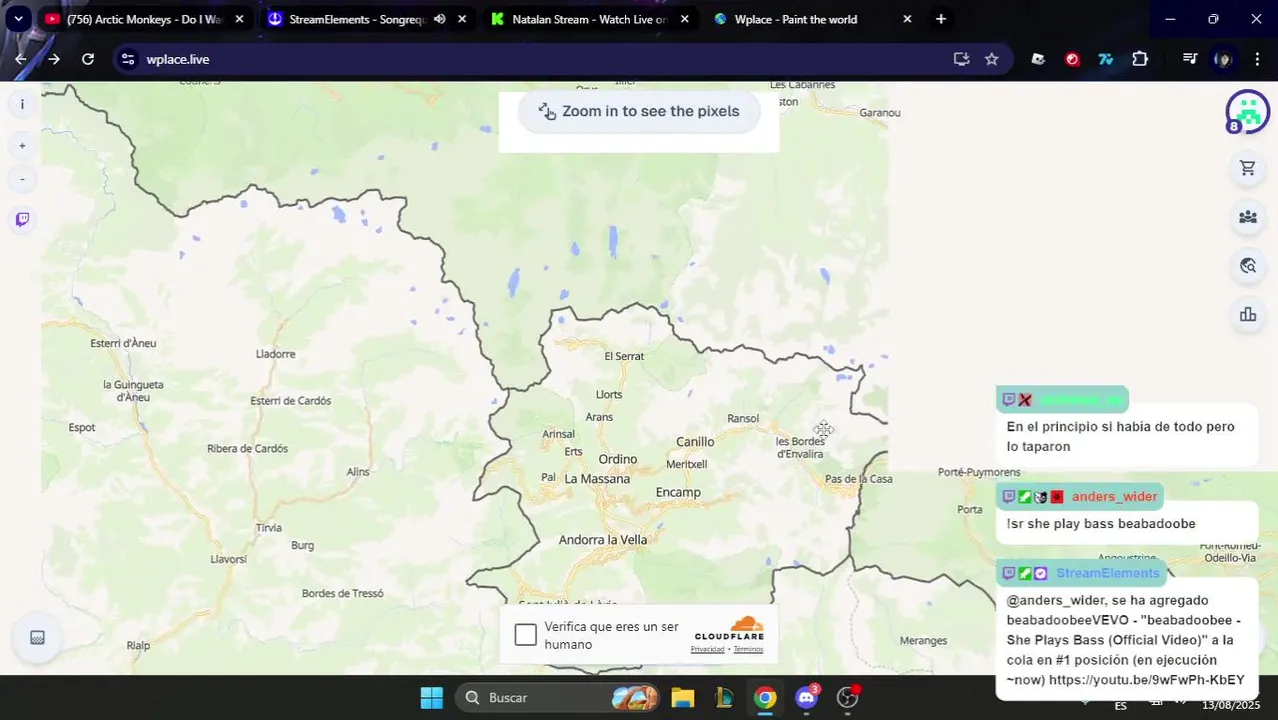Click Ribera de Cardós map label
This screenshot has height=720, width=1278.
tap(247, 448)
